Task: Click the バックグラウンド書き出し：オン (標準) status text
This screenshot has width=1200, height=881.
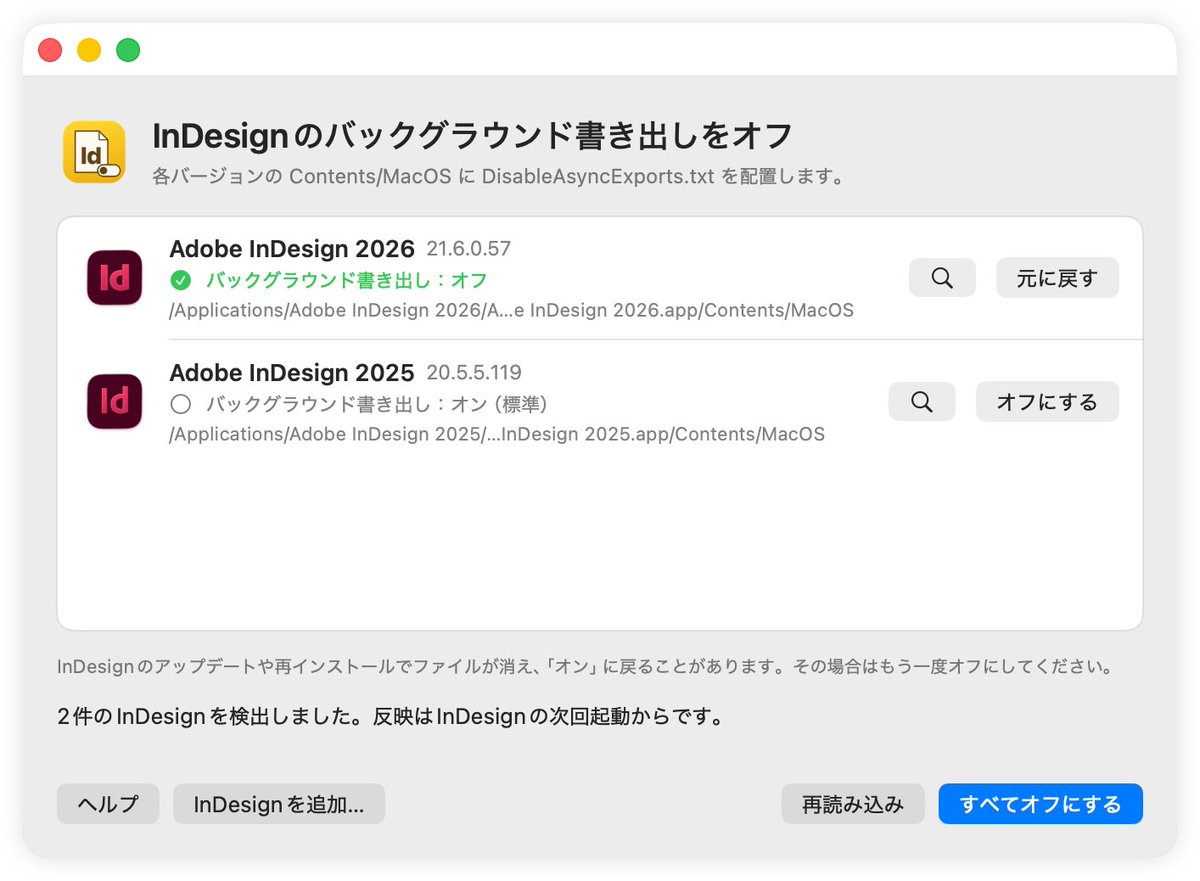Action: tap(377, 404)
